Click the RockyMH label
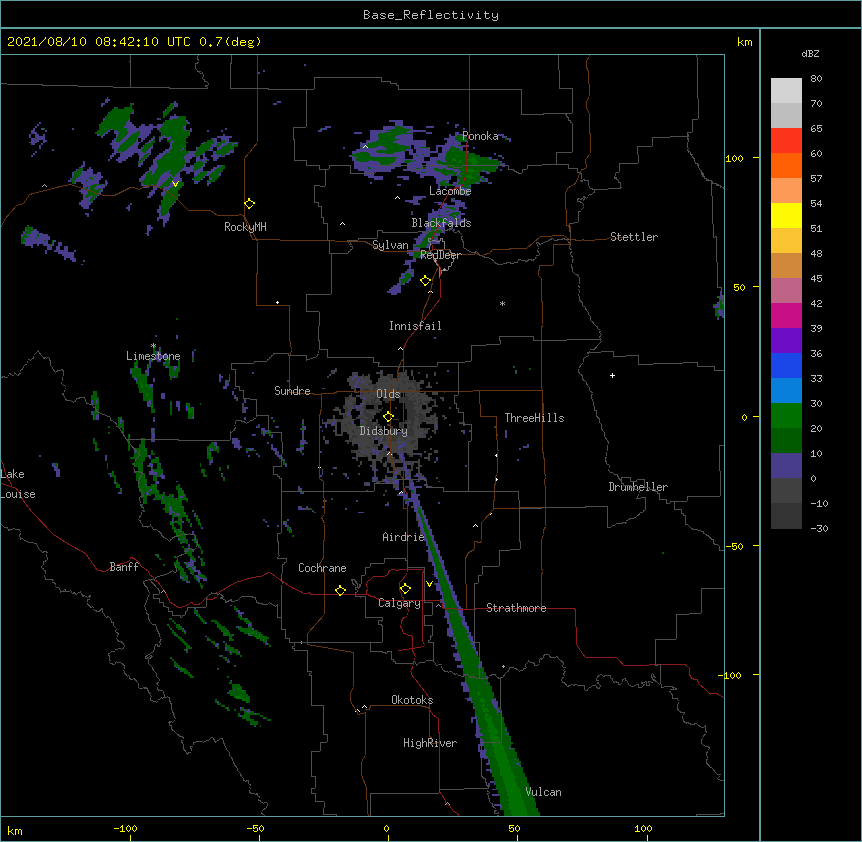 tap(245, 227)
